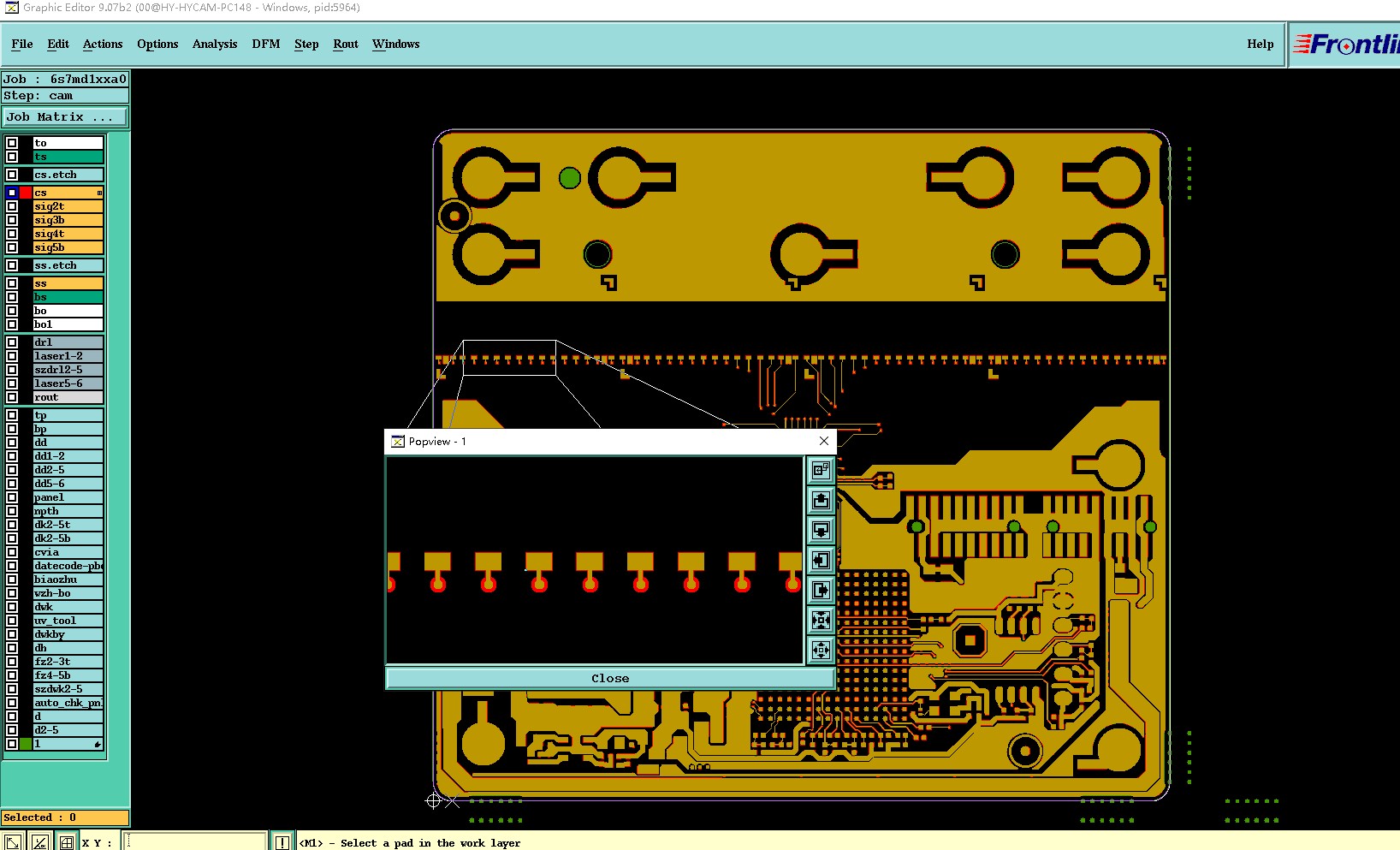Select the laser5-6 layer name
This screenshot has height=850, width=1400.
[x=68, y=383]
